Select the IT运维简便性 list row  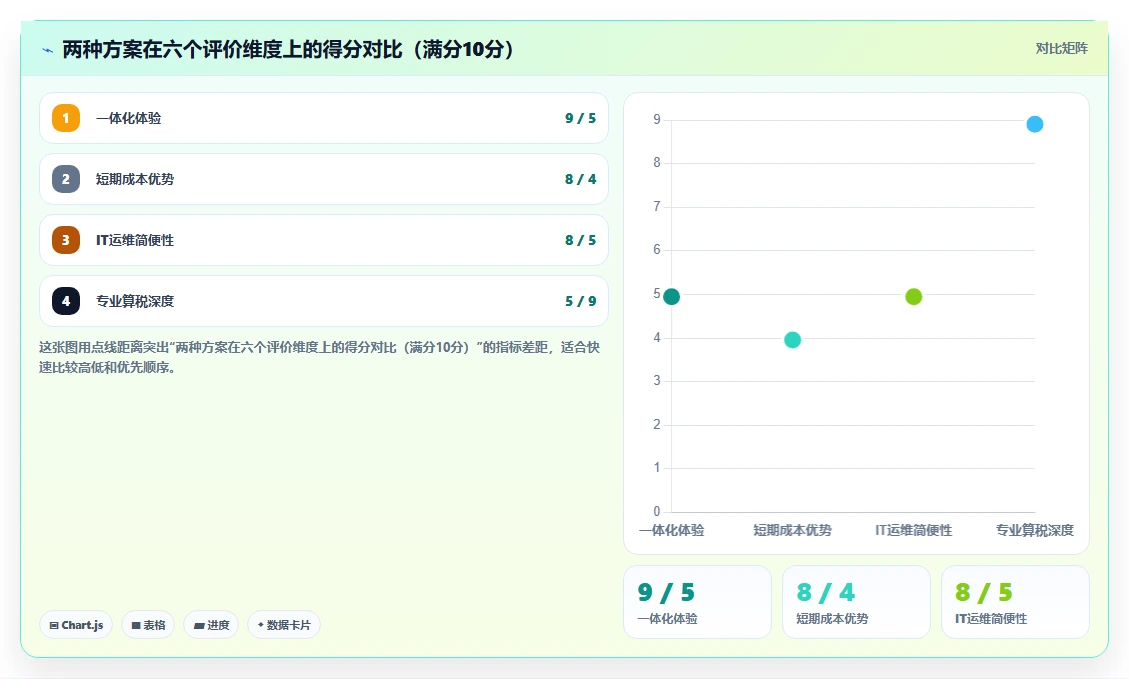click(x=324, y=240)
